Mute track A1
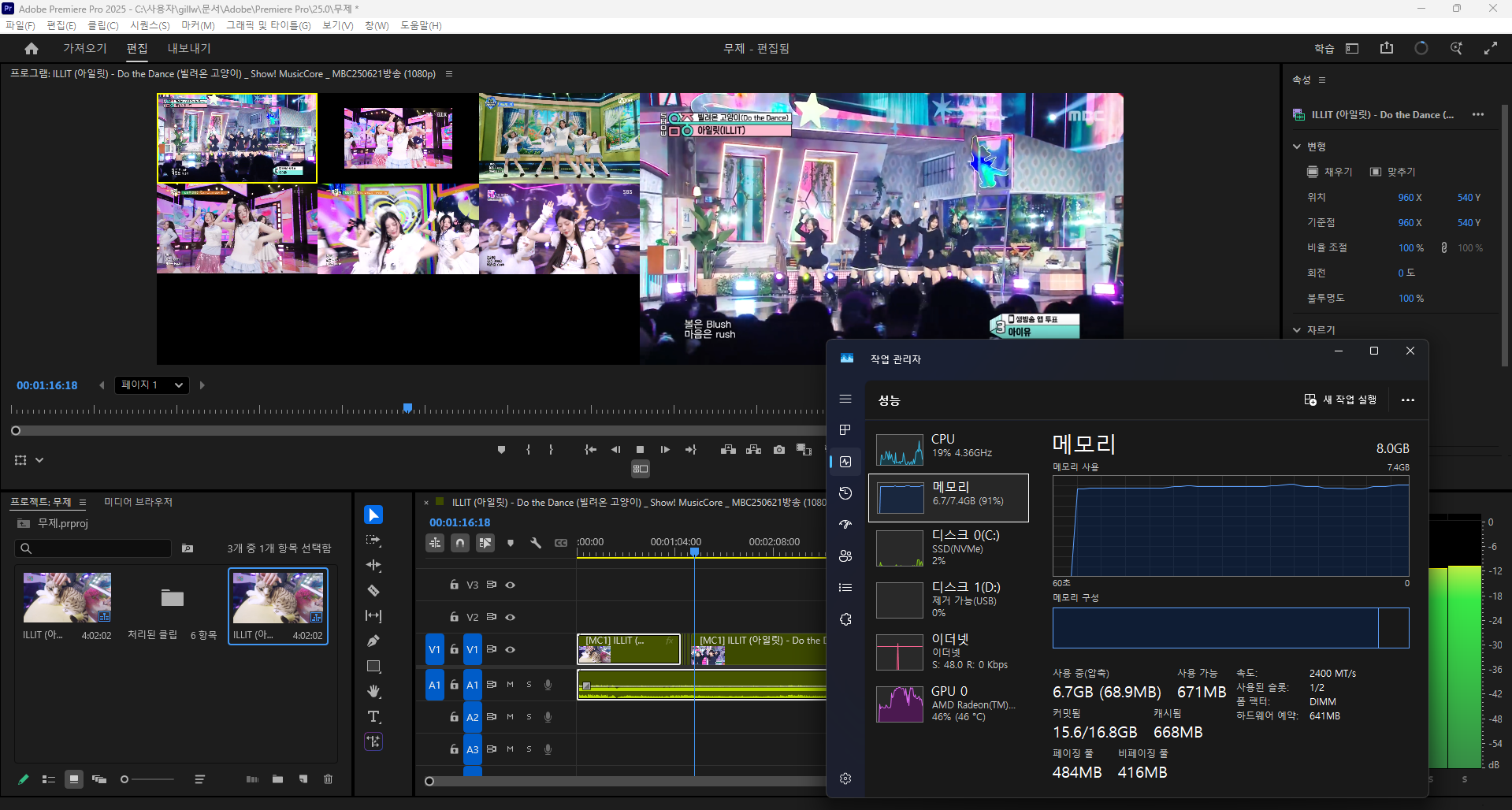Viewport: 1512px width, 810px height. (x=510, y=685)
